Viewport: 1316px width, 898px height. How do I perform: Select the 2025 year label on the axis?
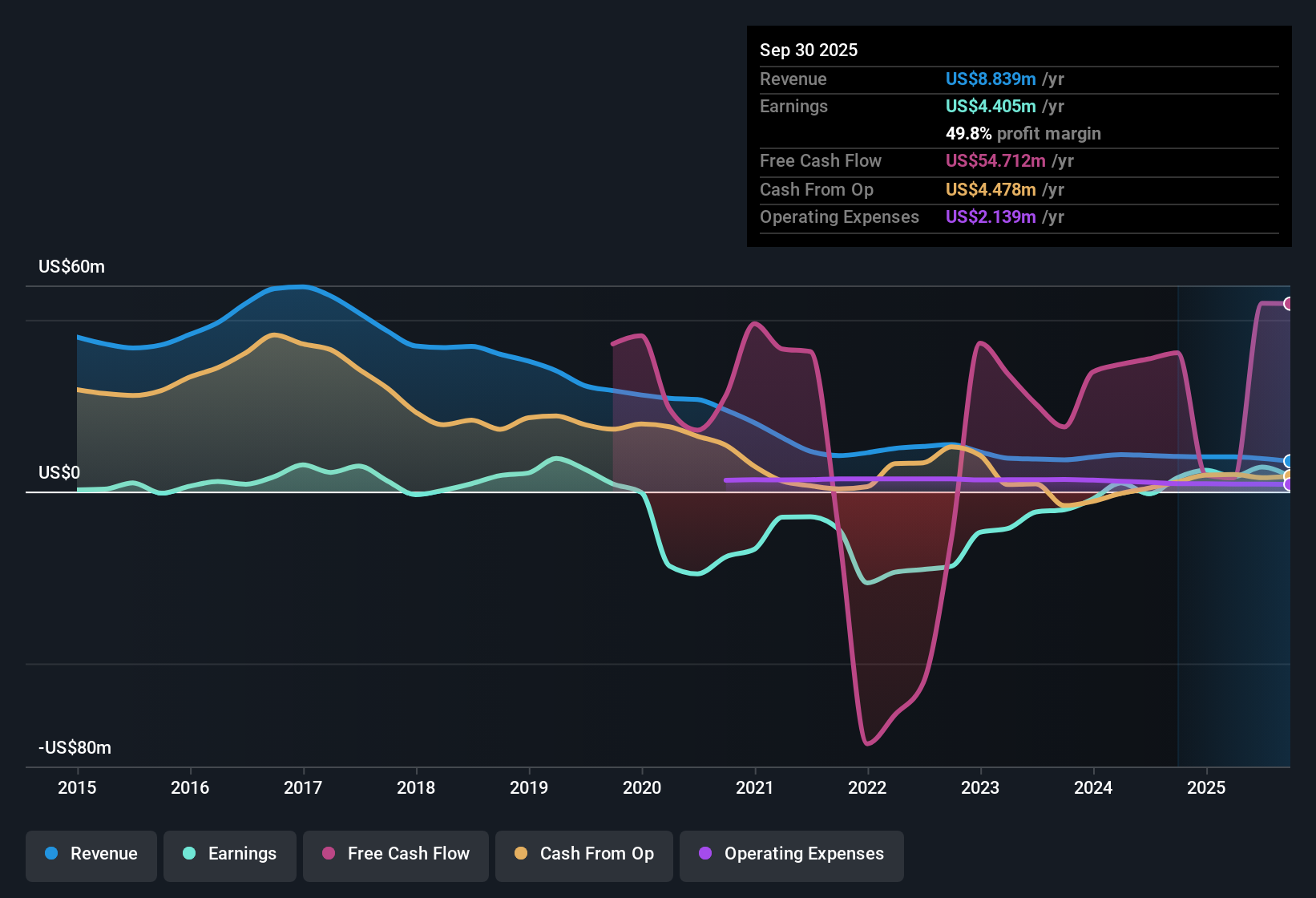(1207, 788)
